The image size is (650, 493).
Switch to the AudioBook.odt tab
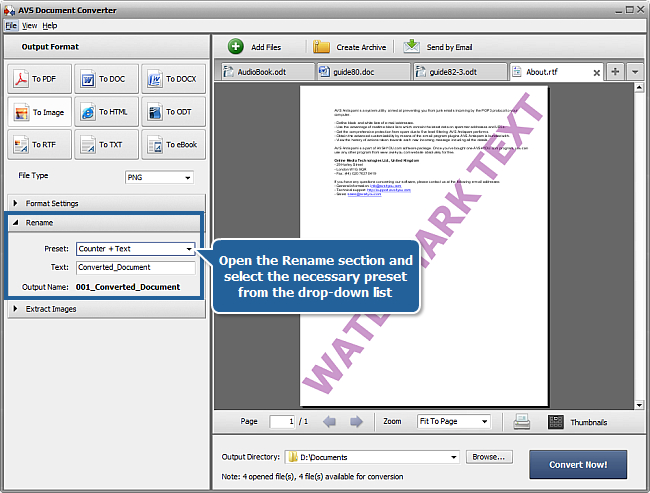(266, 72)
